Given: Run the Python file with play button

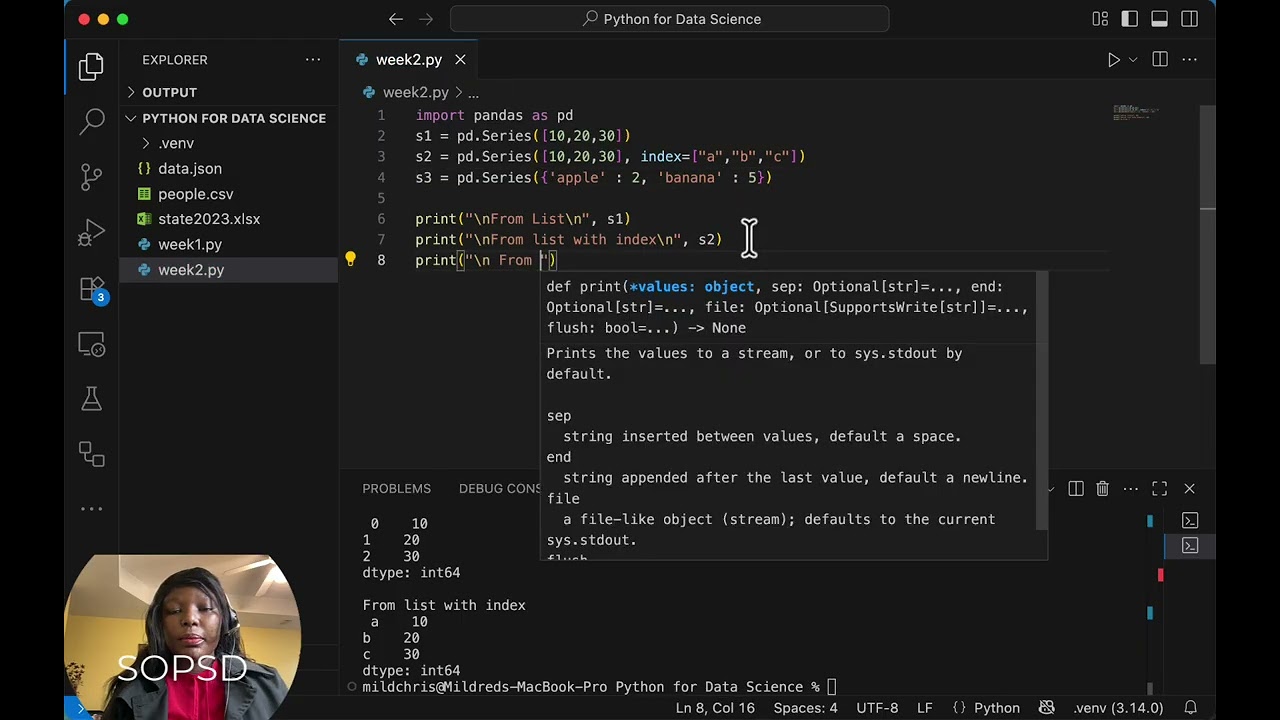Looking at the screenshot, I should pos(1113,60).
